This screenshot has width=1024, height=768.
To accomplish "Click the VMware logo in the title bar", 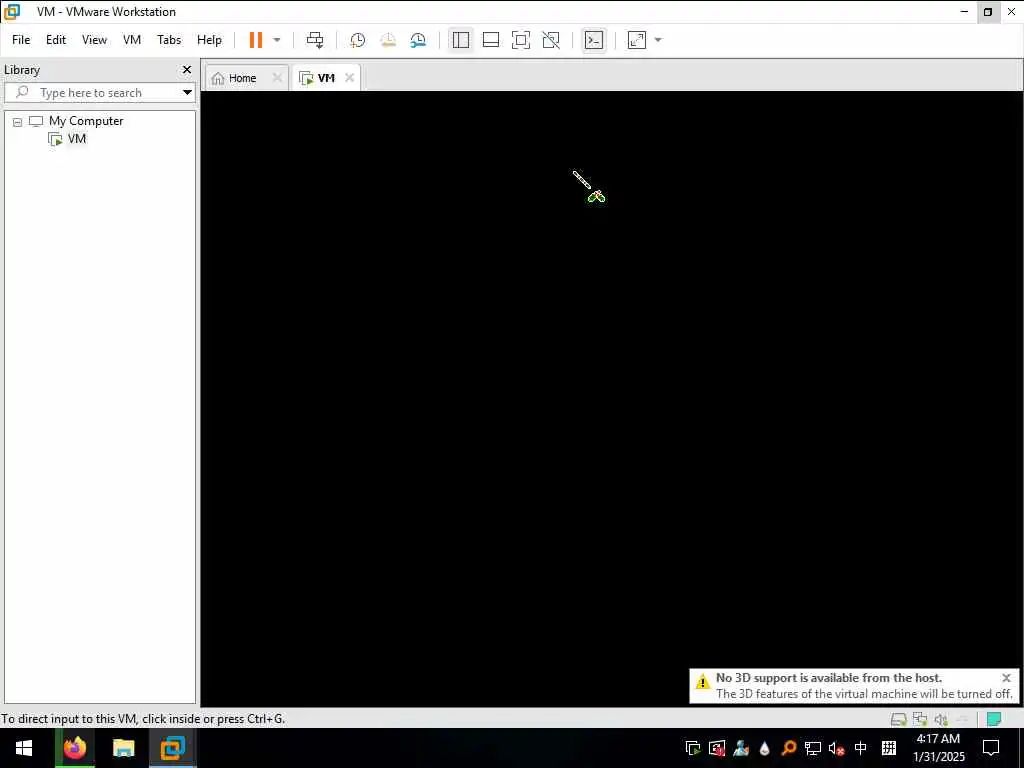I will click(x=12, y=12).
